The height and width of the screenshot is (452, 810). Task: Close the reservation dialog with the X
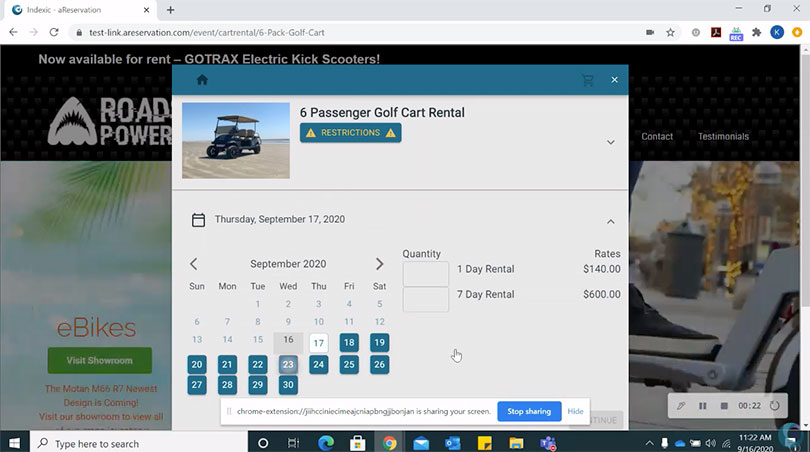click(614, 80)
